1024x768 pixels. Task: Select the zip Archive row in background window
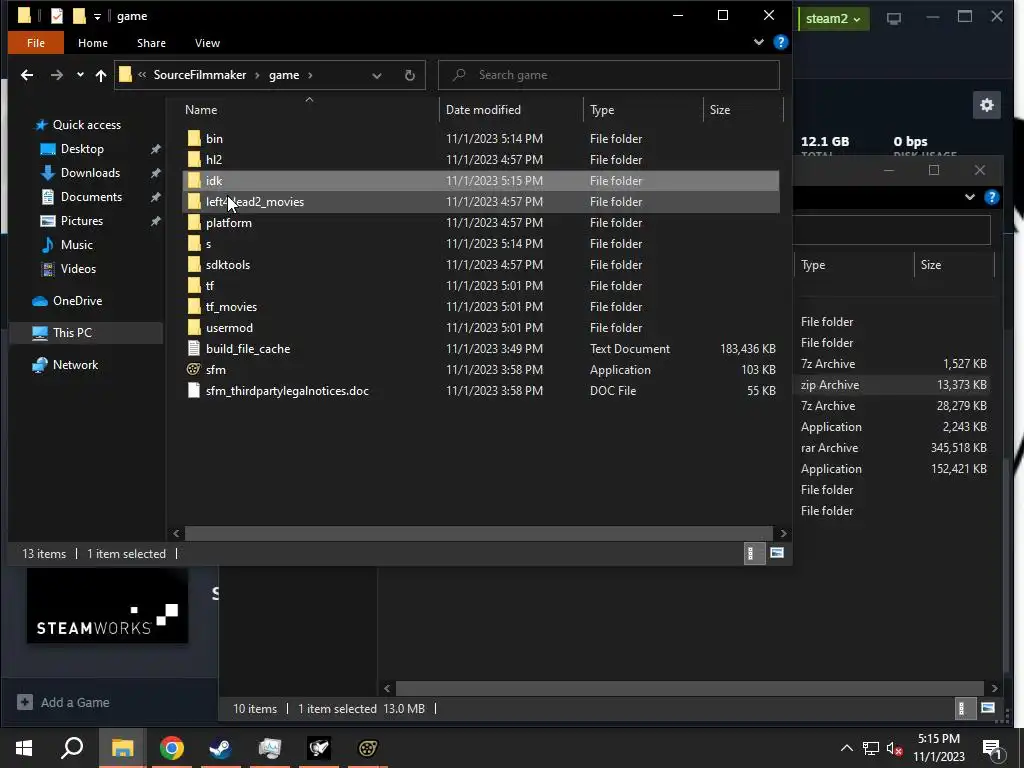coord(893,385)
